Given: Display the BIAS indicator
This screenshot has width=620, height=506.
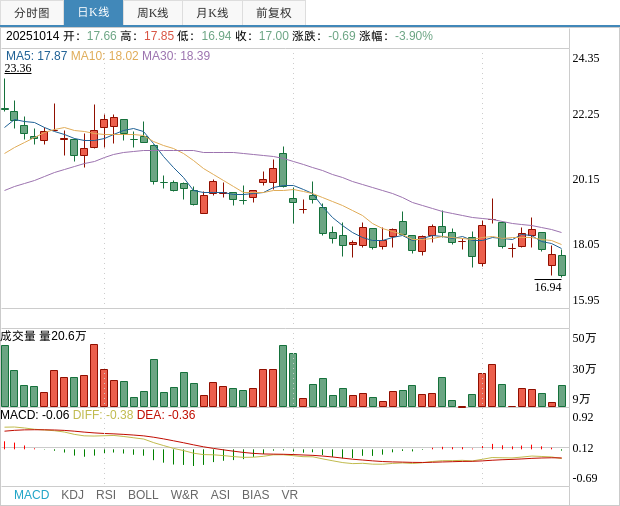Looking at the screenshot, I should click(255, 495).
